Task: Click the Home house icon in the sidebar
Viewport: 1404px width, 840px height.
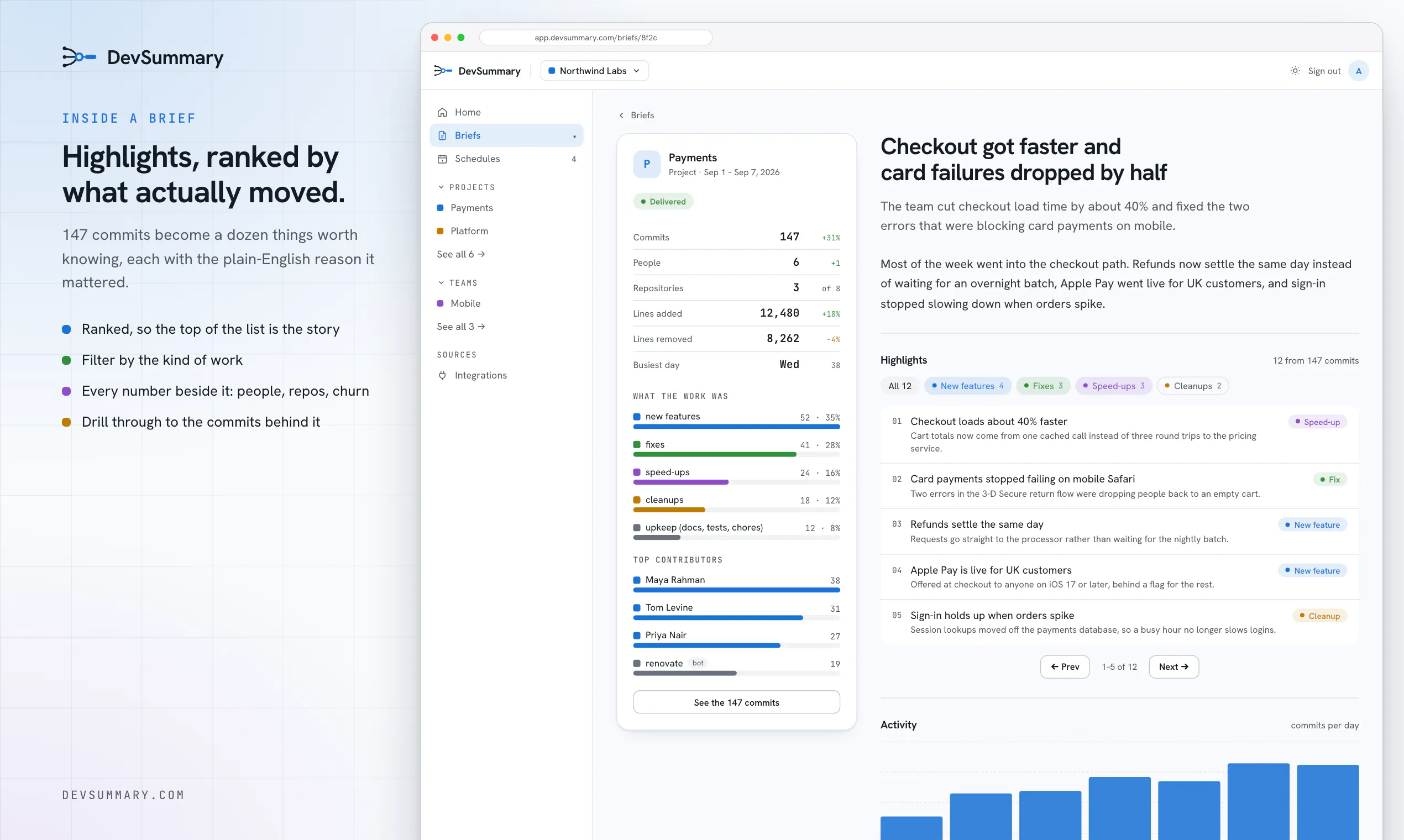Action: tap(442, 112)
